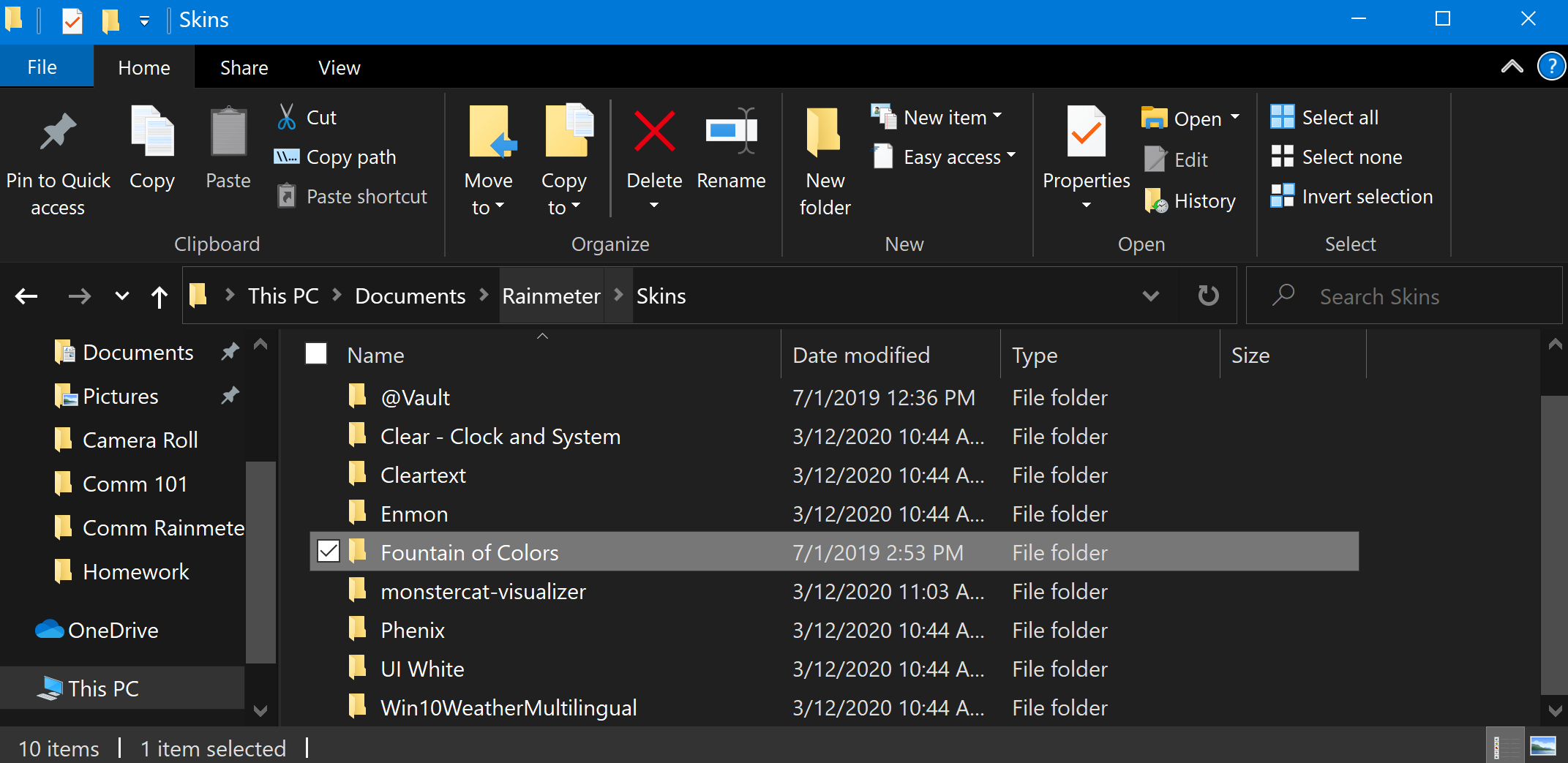Viewport: 1568px width, 763px height.
Task: Open the Edit command
Action: pos(1177,159)
